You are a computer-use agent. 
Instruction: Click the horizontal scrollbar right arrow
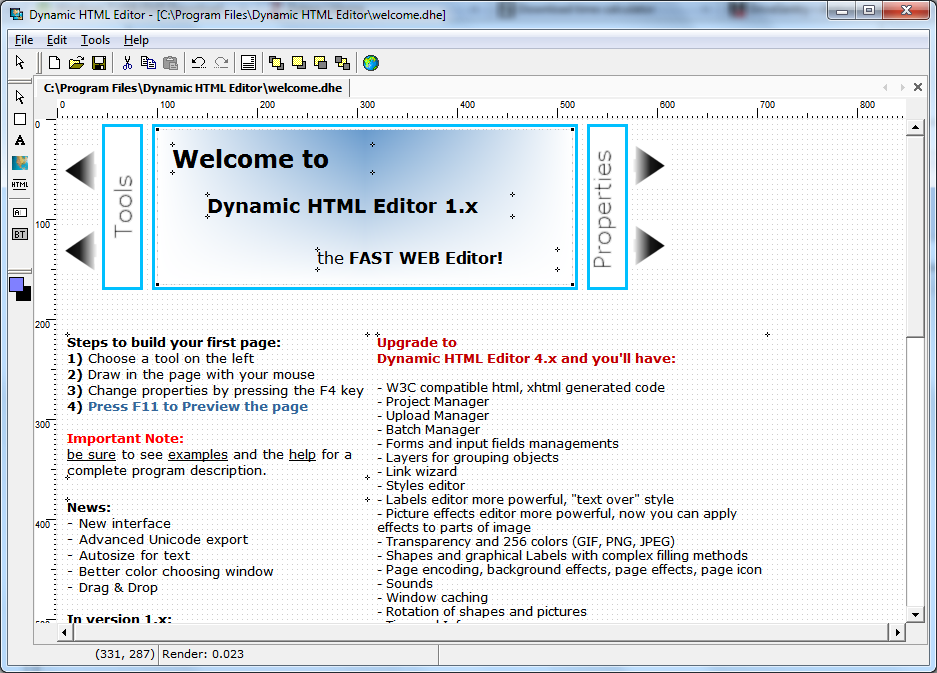896,632
